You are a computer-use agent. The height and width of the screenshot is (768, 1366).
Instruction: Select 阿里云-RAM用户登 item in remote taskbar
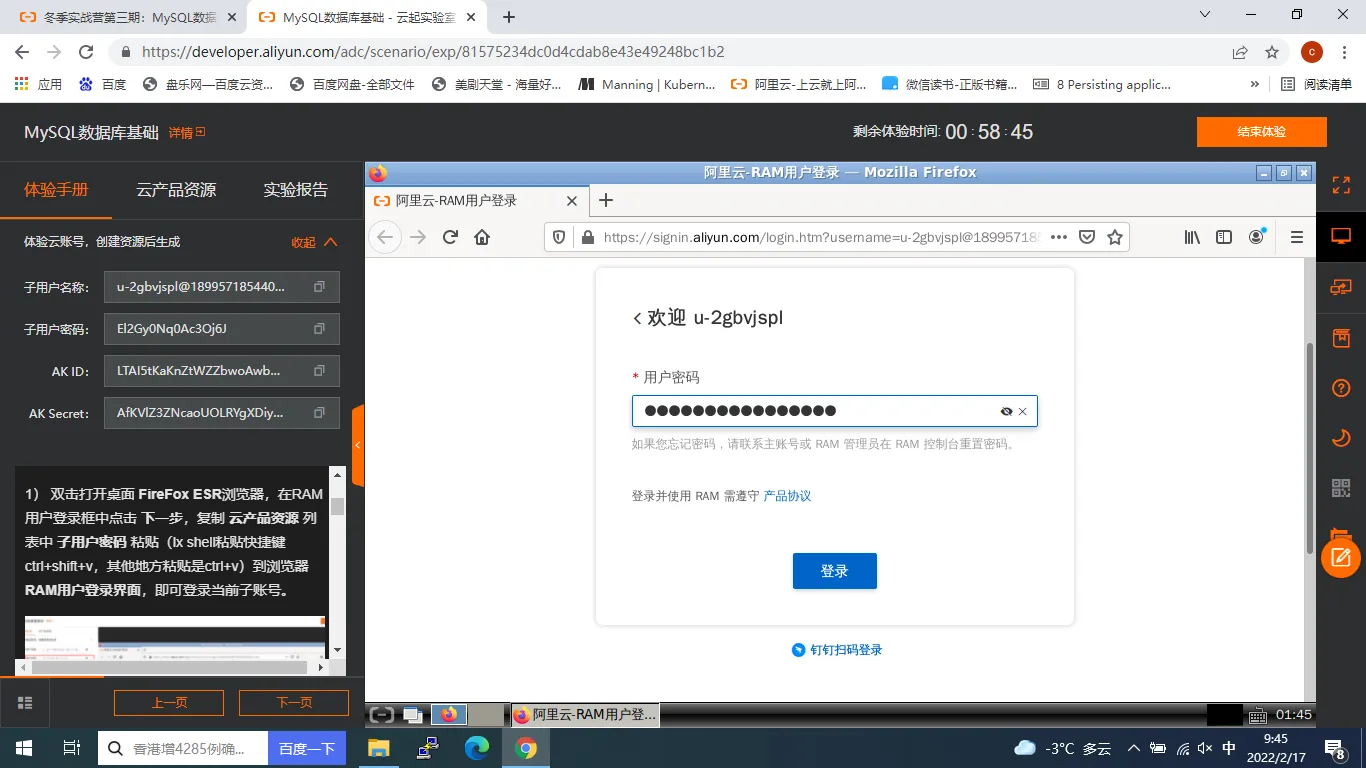tap(583, 715)
